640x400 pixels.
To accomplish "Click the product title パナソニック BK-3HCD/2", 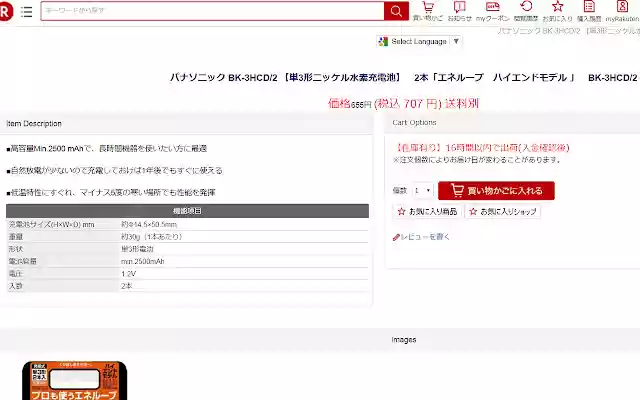I will tap(403, 78).
